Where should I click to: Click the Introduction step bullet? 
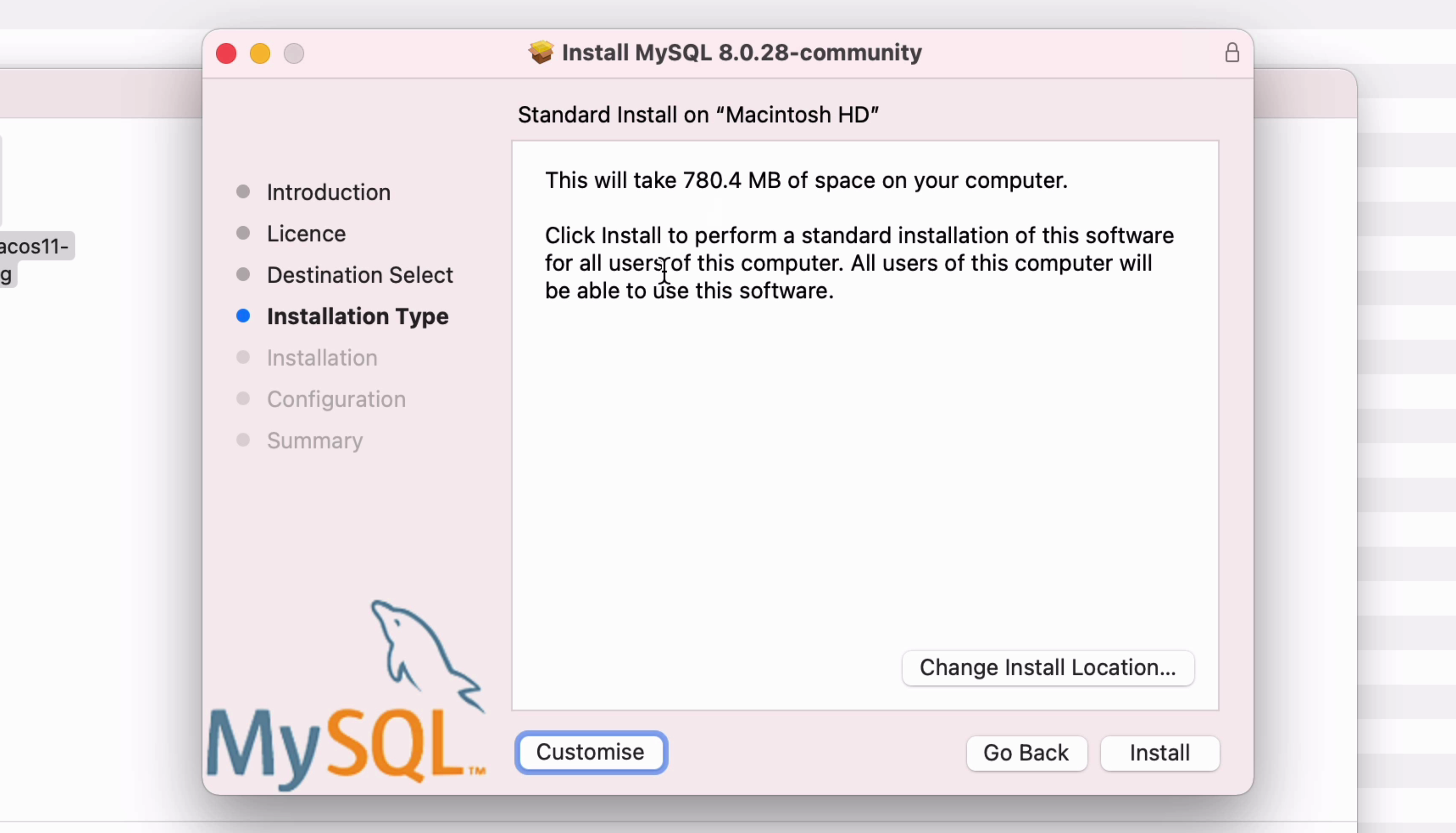point(243,192)
